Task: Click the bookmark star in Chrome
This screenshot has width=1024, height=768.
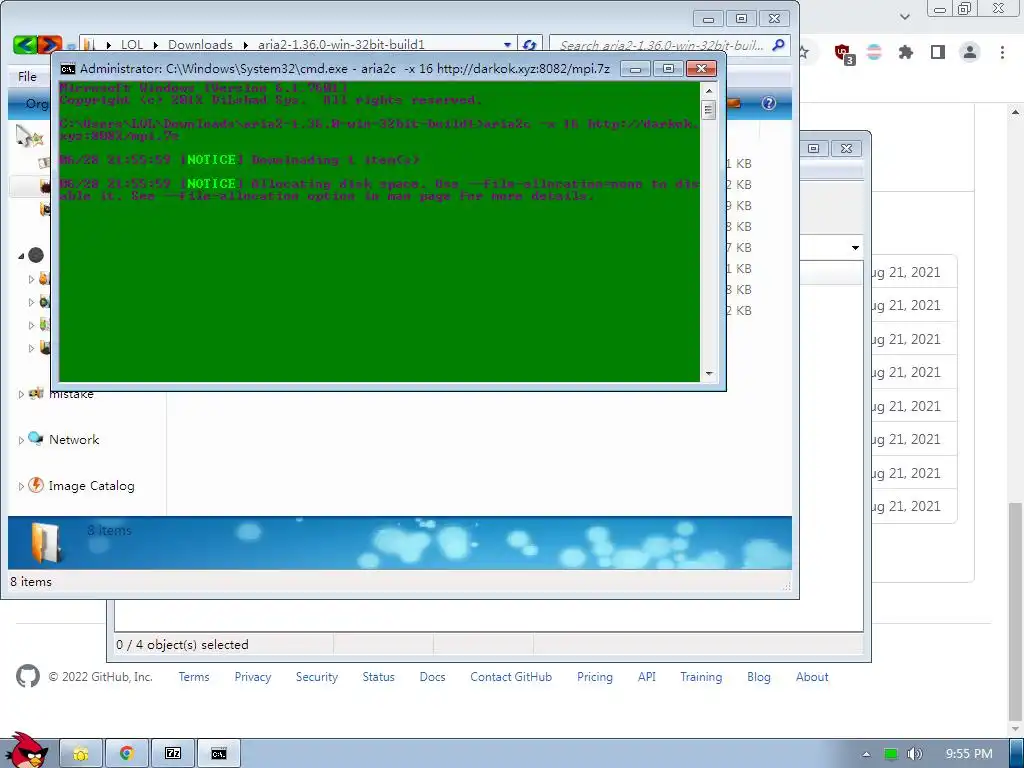Action: [805, 52]
